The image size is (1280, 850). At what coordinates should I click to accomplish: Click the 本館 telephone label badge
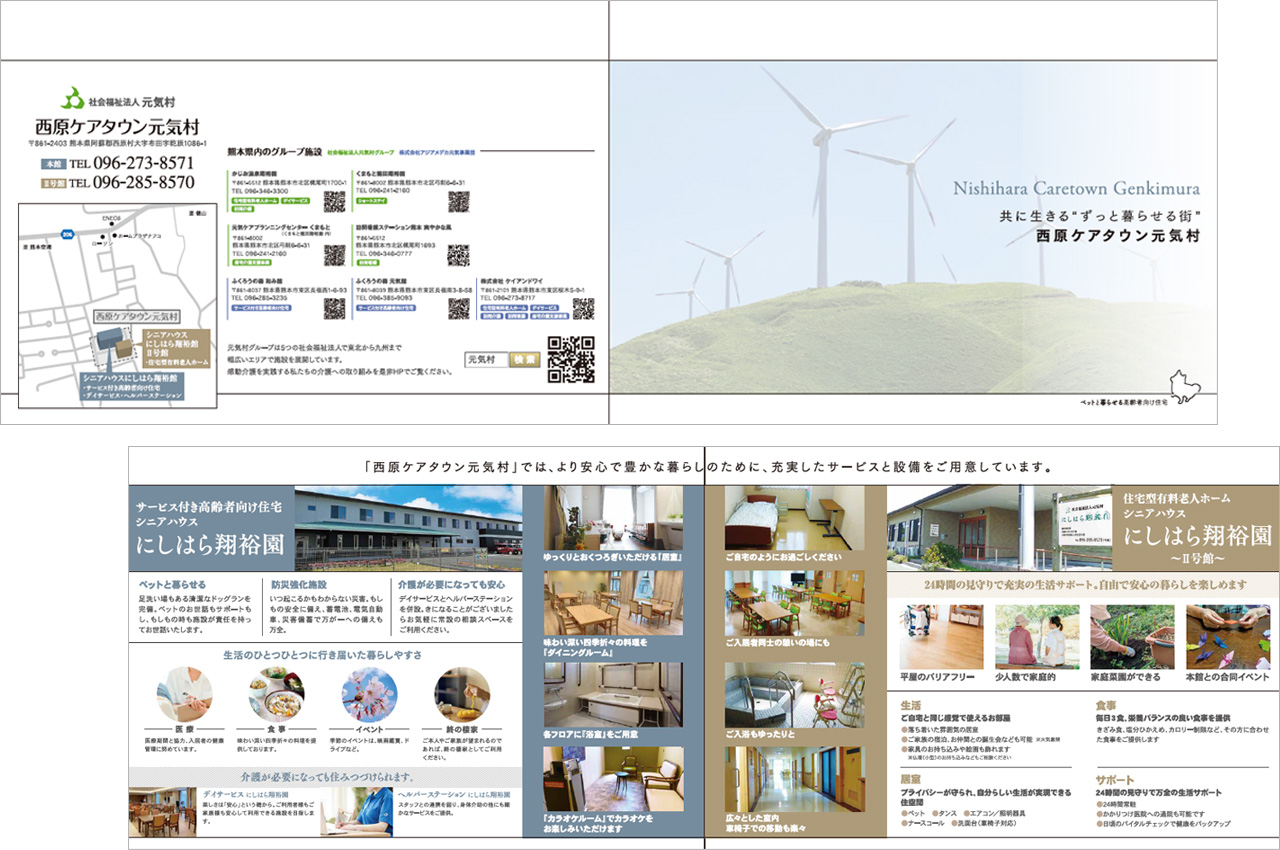[x=51, y=163]
